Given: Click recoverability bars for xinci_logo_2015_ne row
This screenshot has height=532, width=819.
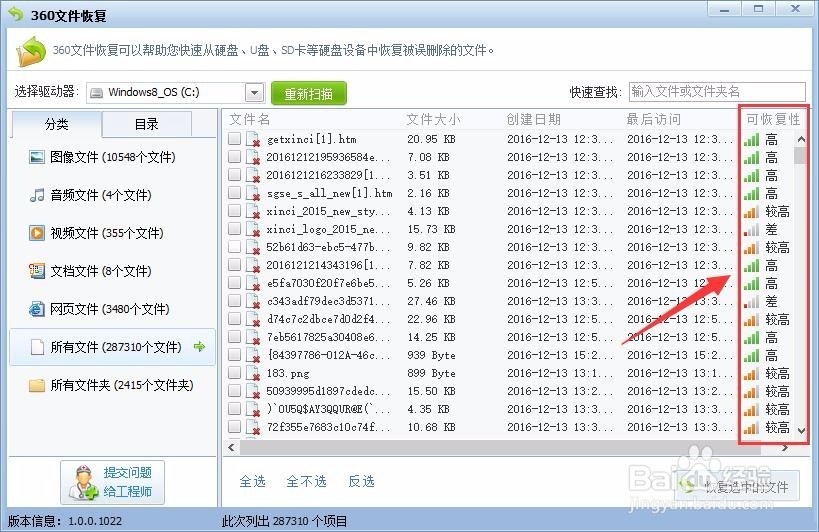Looking at the screenshot, I should tap(751, 230).
